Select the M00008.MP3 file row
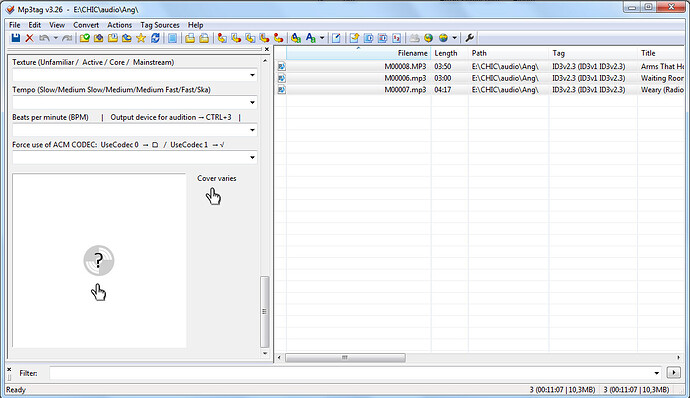Screen dimensions: 690x398 tap(480, 66)
